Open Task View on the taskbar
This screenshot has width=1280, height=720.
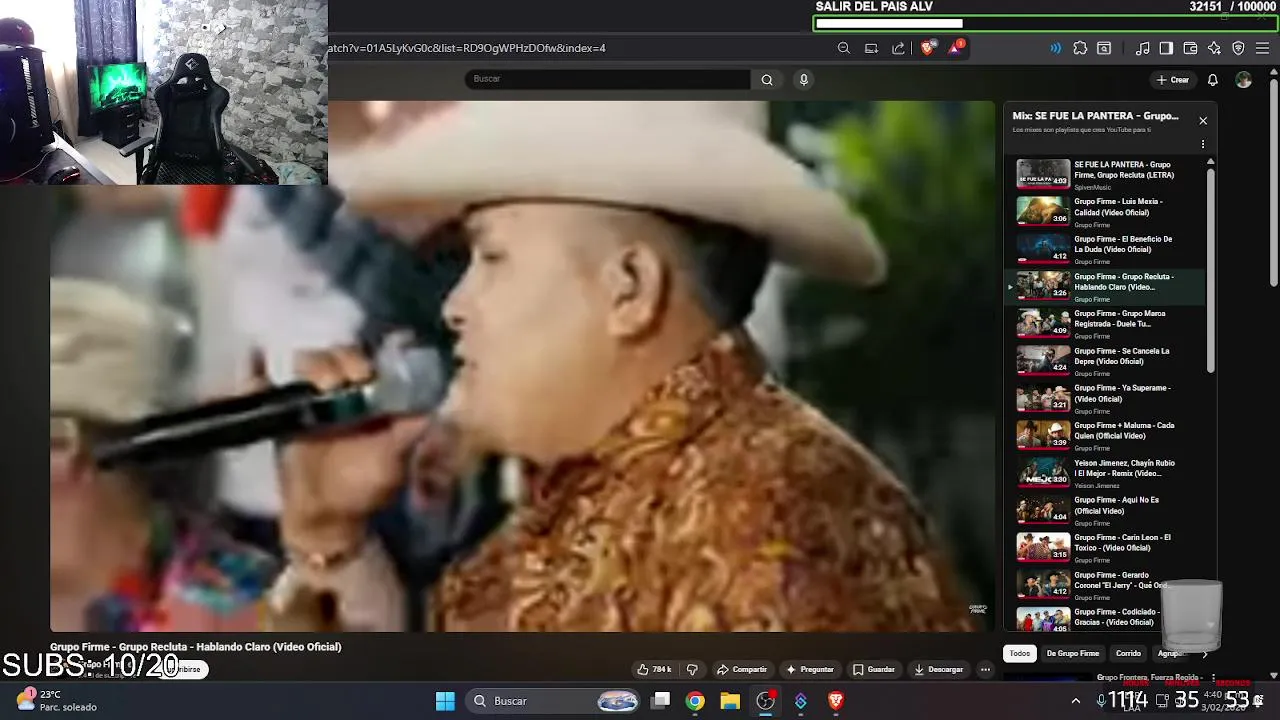tap(661, 701)
